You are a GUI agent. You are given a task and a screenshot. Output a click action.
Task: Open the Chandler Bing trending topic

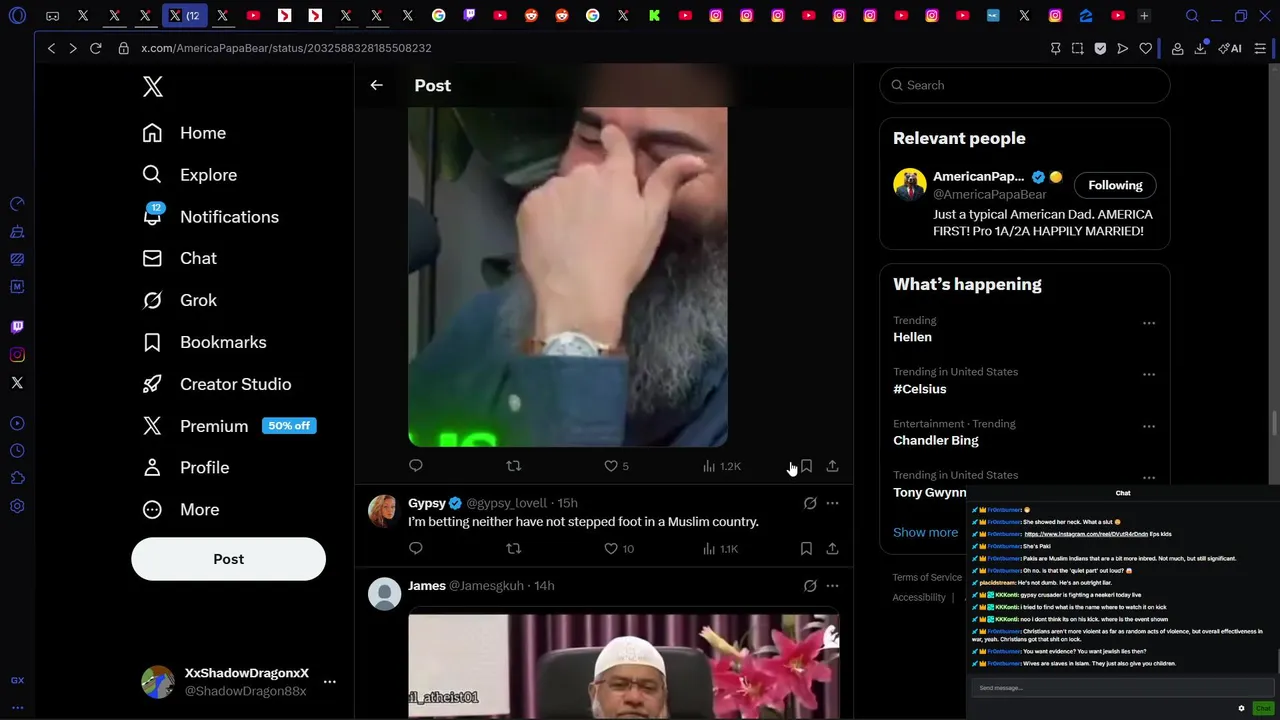click(936, 440)
